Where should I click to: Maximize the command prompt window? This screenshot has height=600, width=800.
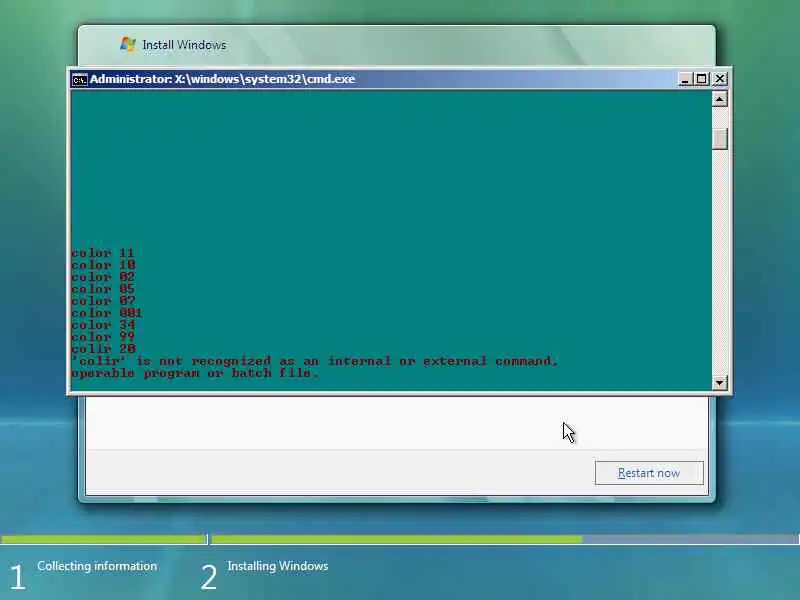pyautogui.click(x=702, y=79)
